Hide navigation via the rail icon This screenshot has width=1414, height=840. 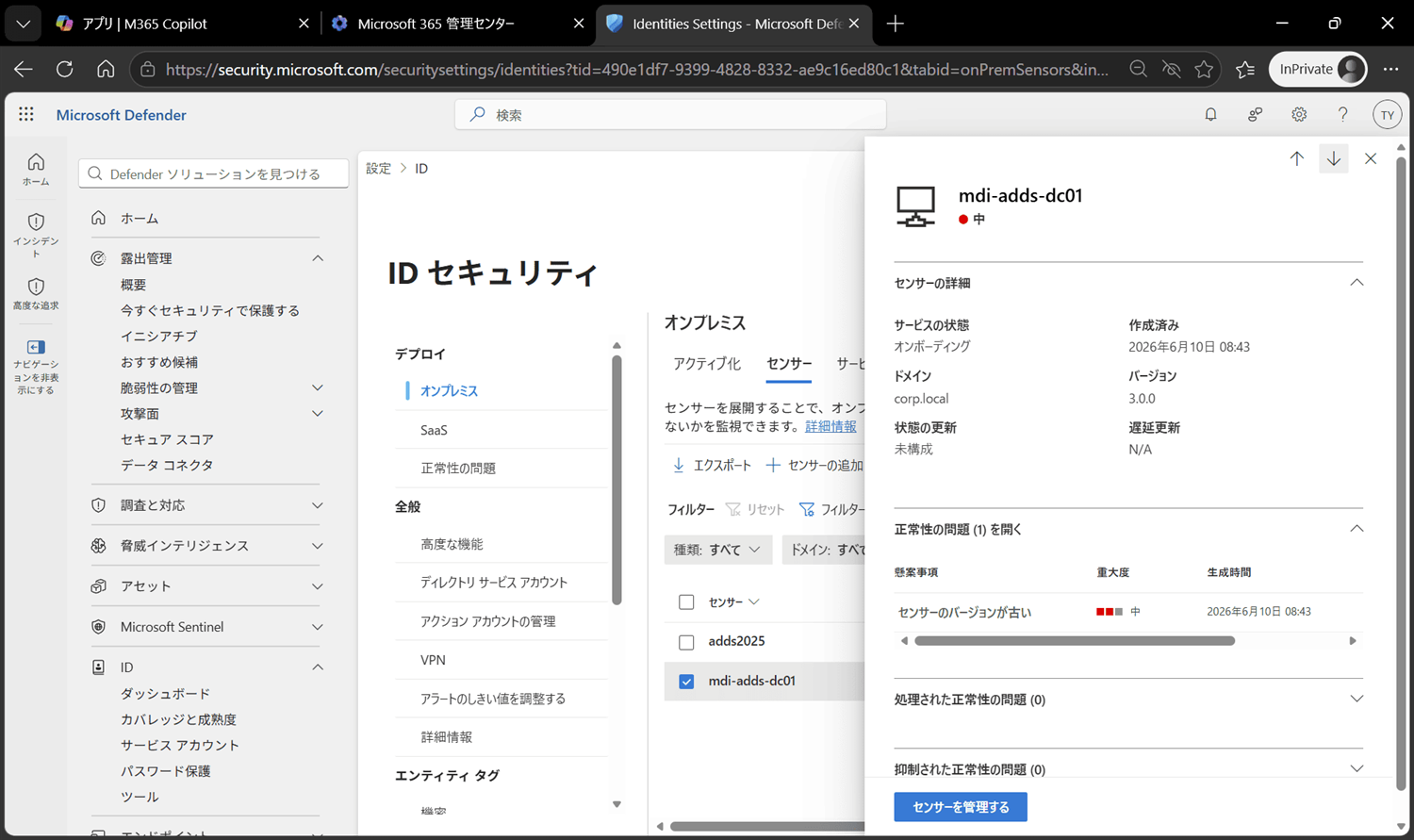36,367
